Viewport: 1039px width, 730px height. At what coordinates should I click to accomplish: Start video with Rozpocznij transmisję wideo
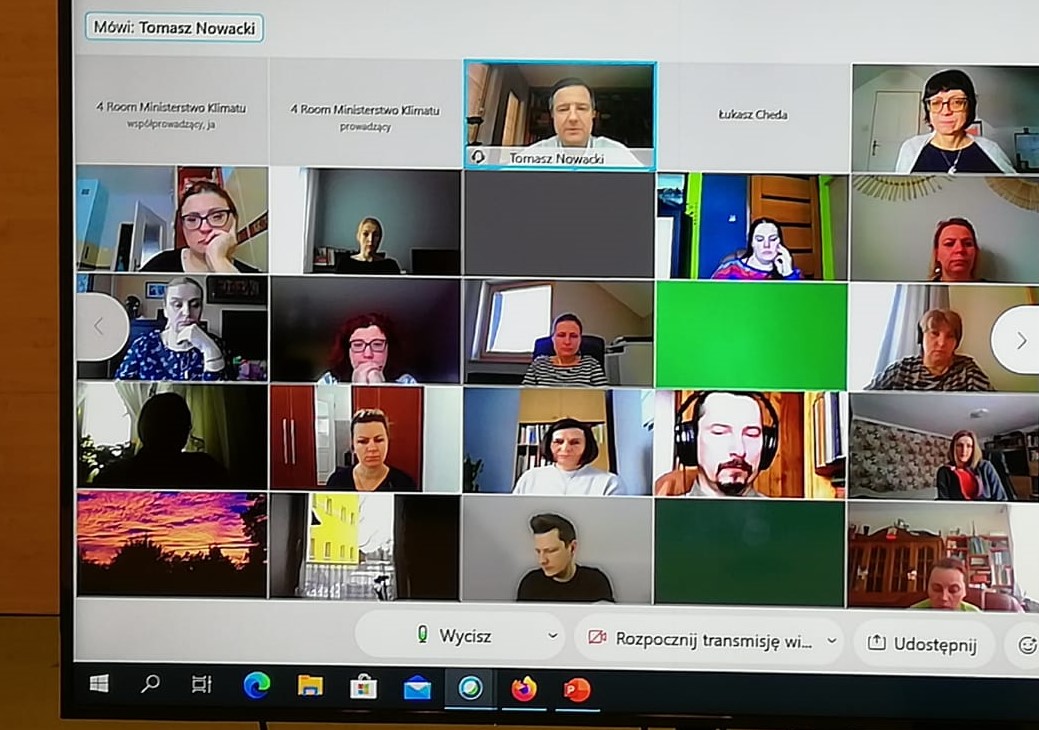click(x=702, y=640)
